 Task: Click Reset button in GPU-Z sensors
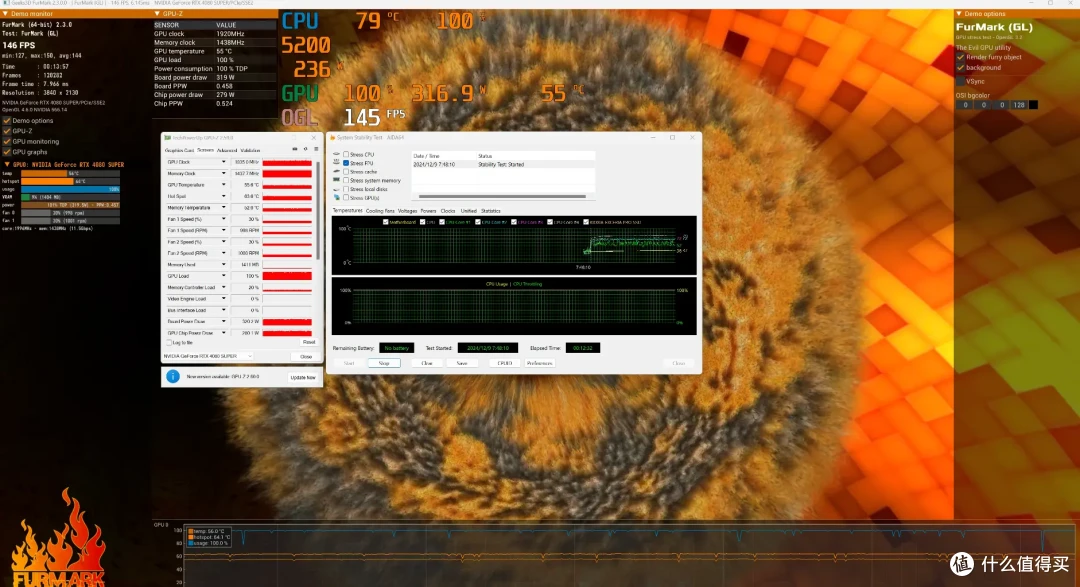click(309, 342)
